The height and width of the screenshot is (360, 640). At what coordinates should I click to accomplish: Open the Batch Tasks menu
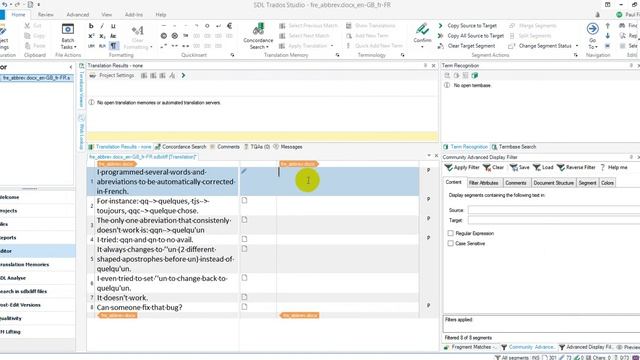point(68,36)
